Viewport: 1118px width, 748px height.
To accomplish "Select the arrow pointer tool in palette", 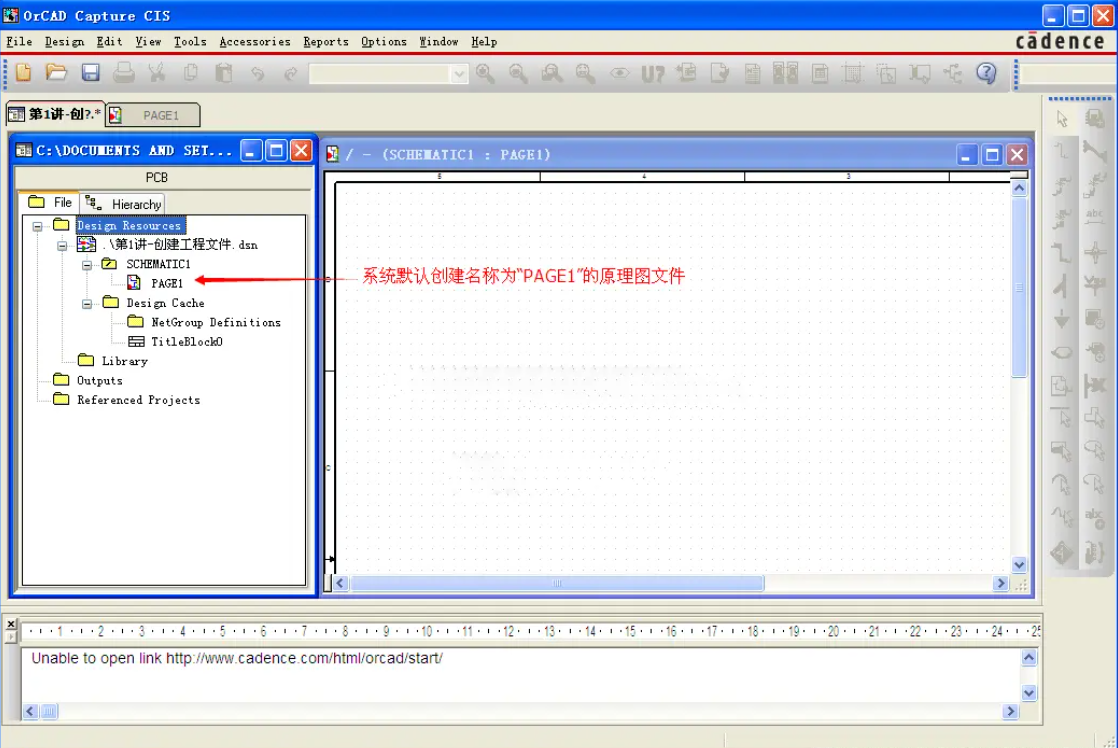I will point(1062,119).
